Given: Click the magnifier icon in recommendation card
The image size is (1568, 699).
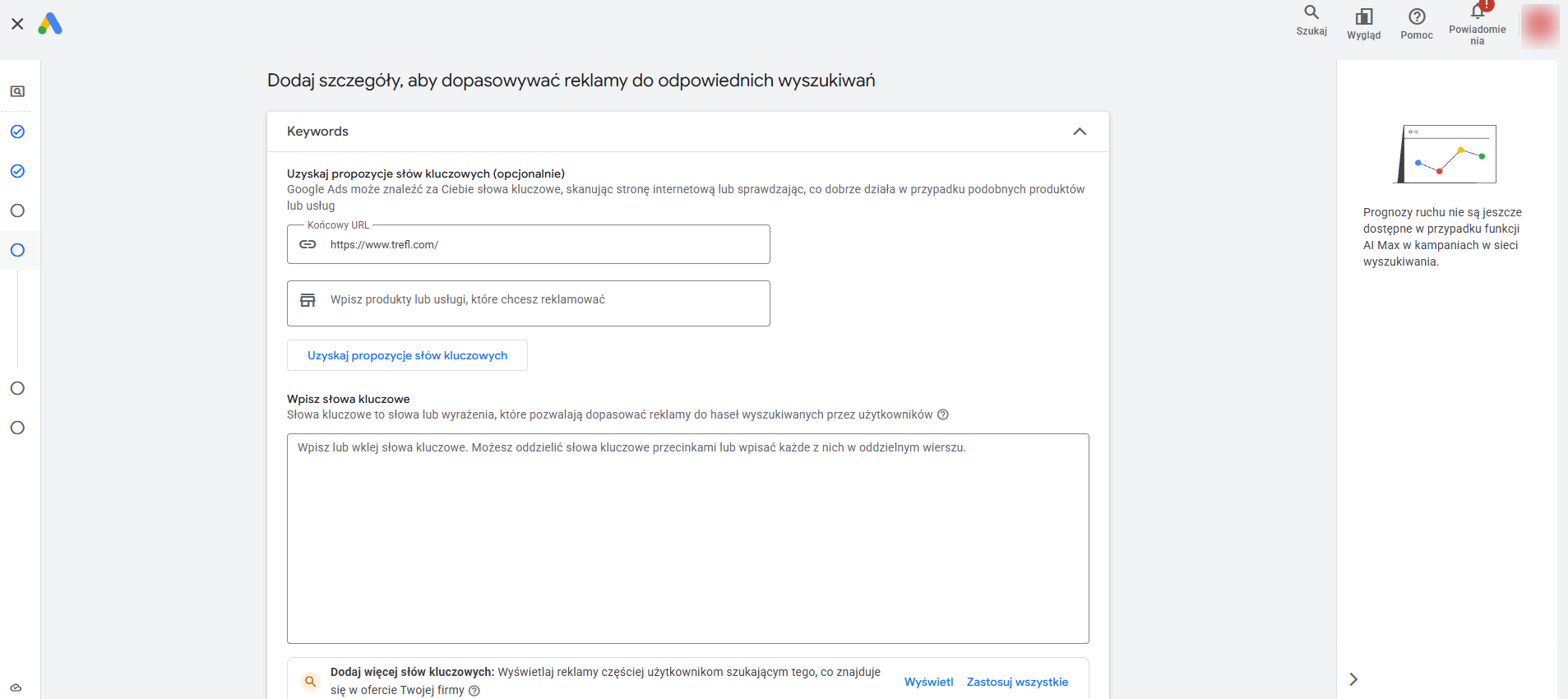Looking at the screenshot, I should point(310,681).
